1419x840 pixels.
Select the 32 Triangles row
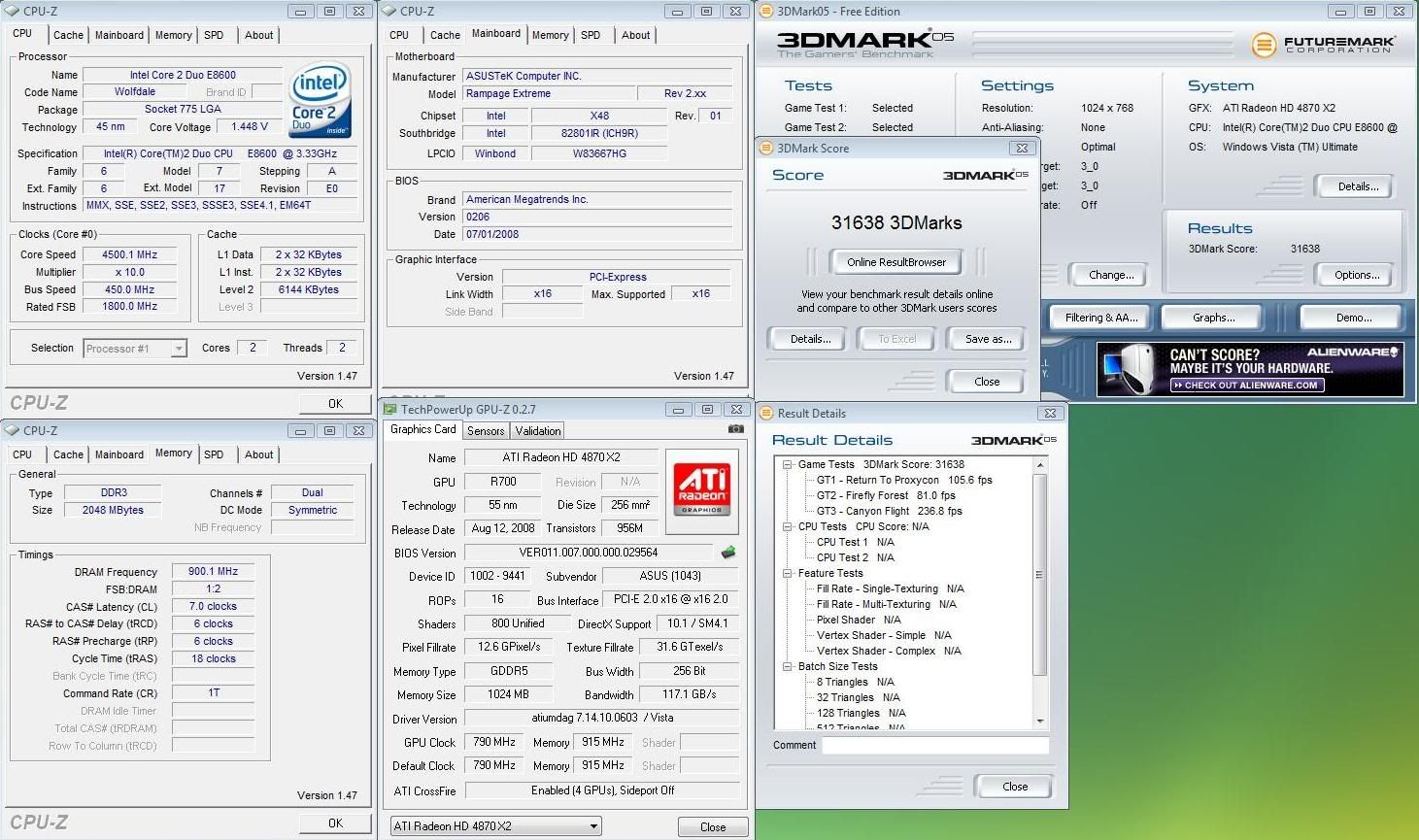tap(858, 697)
